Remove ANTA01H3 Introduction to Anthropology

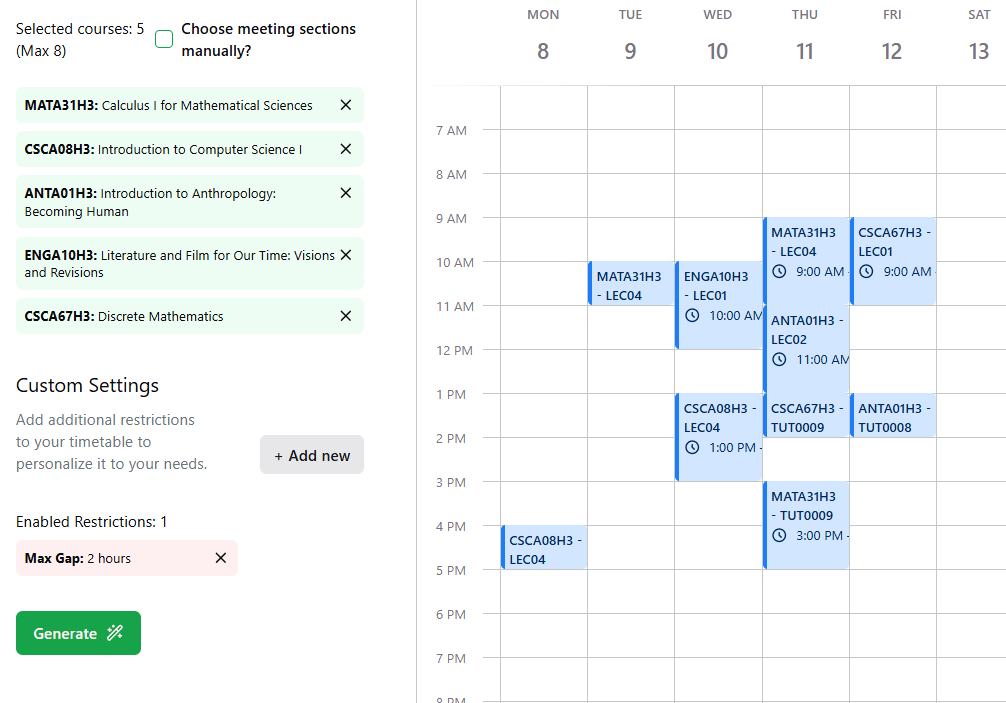tap(345, 193)
